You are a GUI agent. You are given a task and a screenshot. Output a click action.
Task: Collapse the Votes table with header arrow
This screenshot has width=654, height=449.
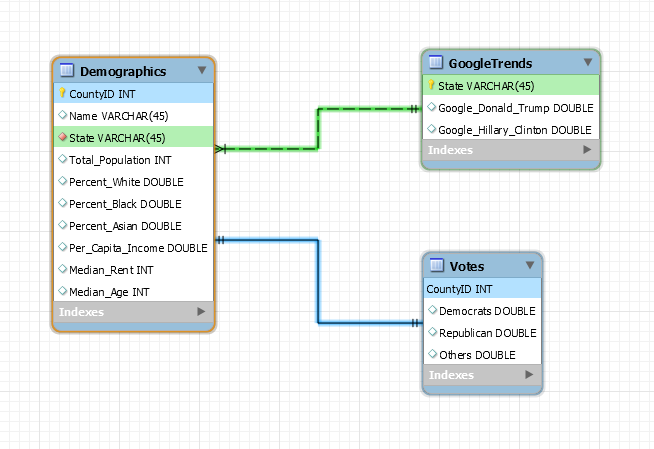530,265
